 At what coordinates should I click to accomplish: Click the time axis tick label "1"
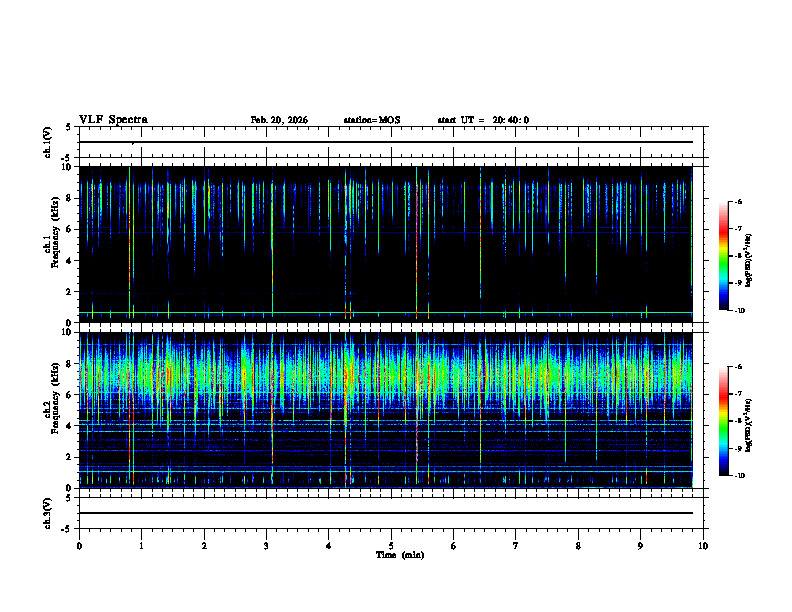click(x=141, y=546)
